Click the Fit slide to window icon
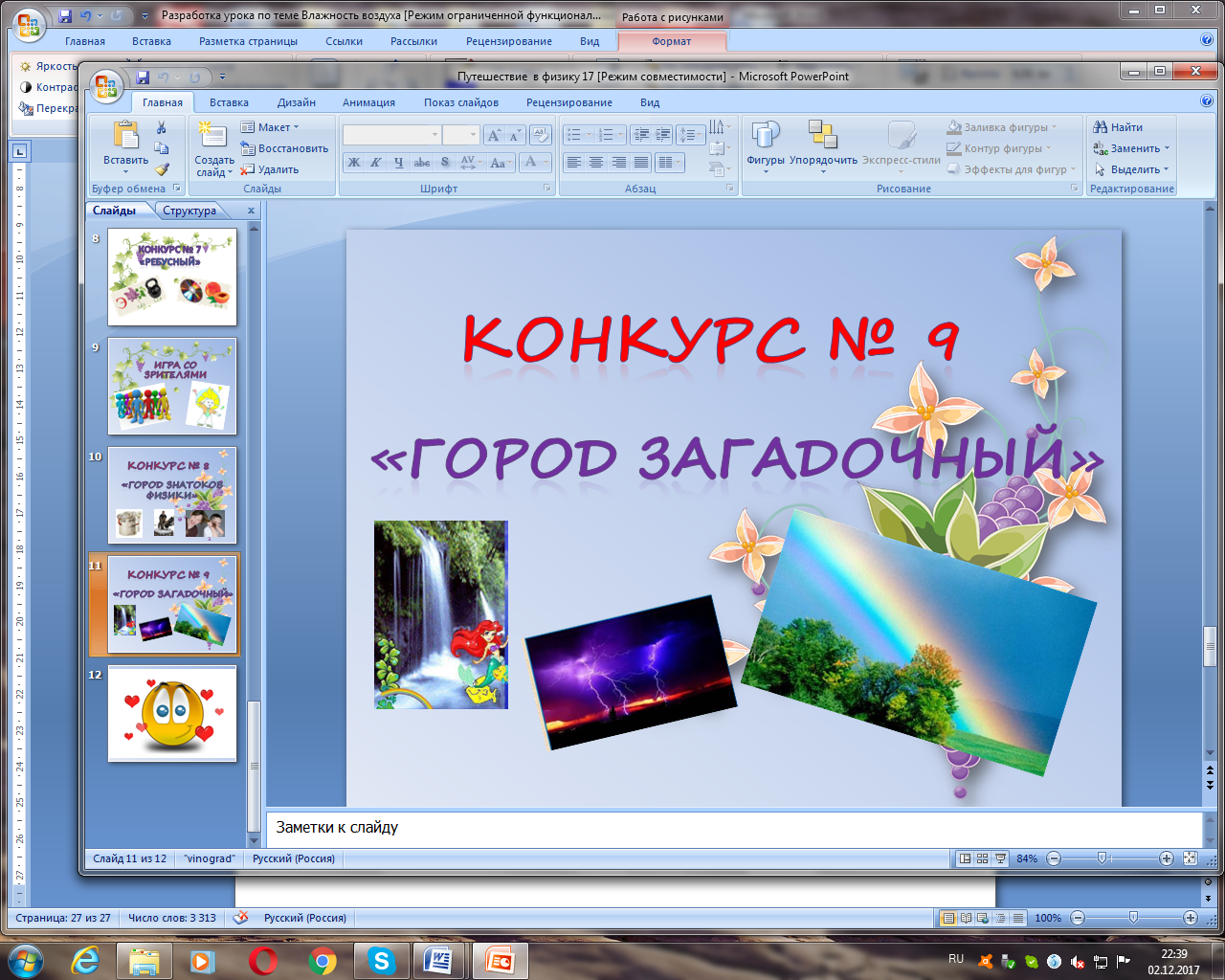 pyautogui.click(x=1190, y=858)
